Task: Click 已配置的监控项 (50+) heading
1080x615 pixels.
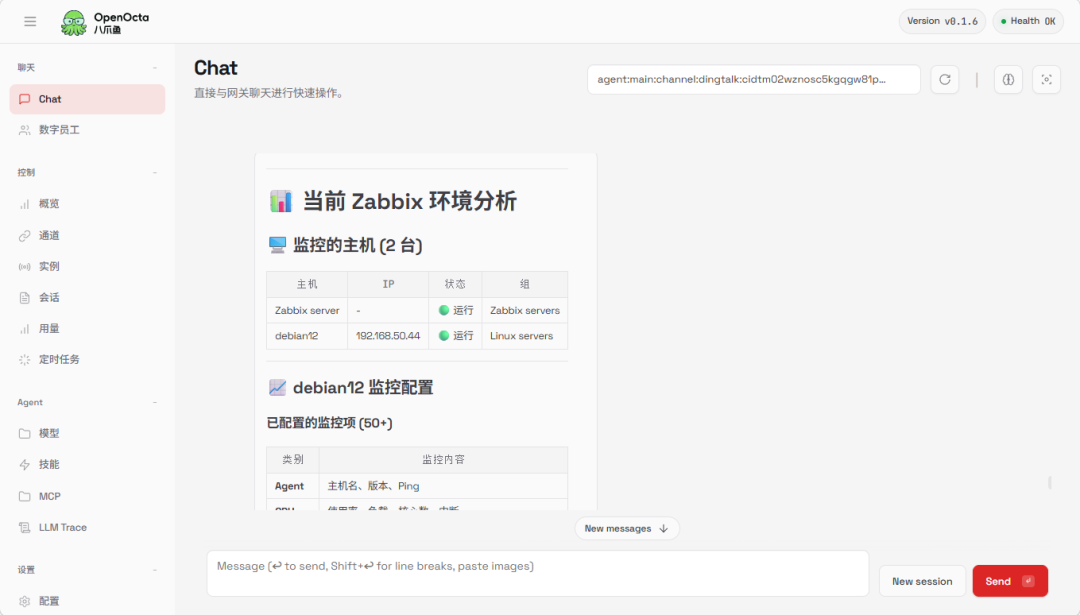Action: tap(329, 423)
